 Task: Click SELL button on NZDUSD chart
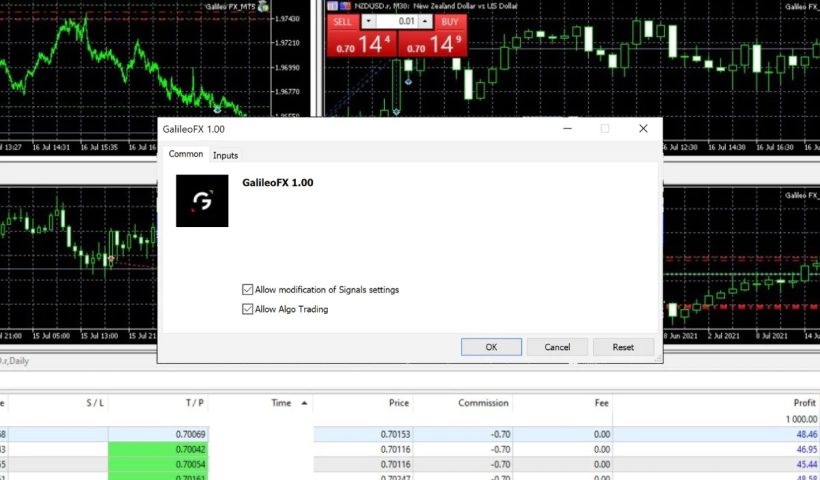(343, 22)
